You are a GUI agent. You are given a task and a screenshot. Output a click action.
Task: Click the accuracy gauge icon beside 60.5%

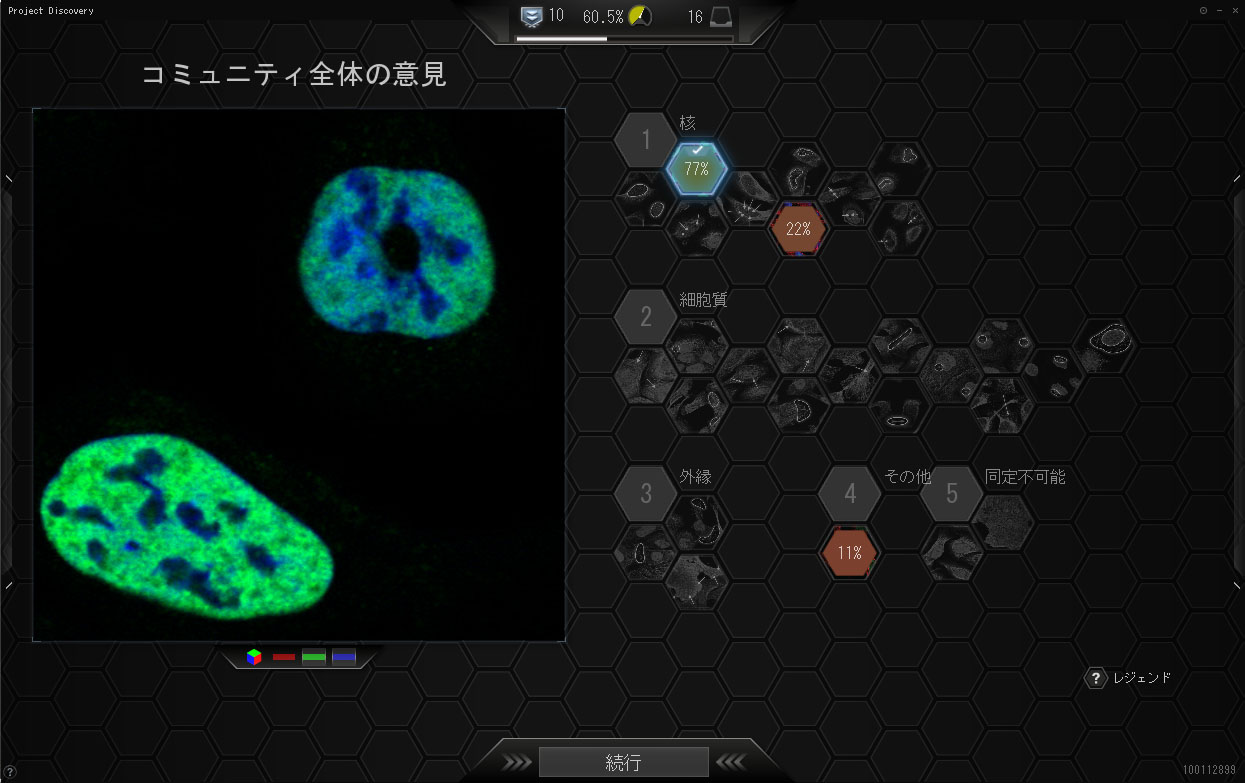click(x=640, y=16)
